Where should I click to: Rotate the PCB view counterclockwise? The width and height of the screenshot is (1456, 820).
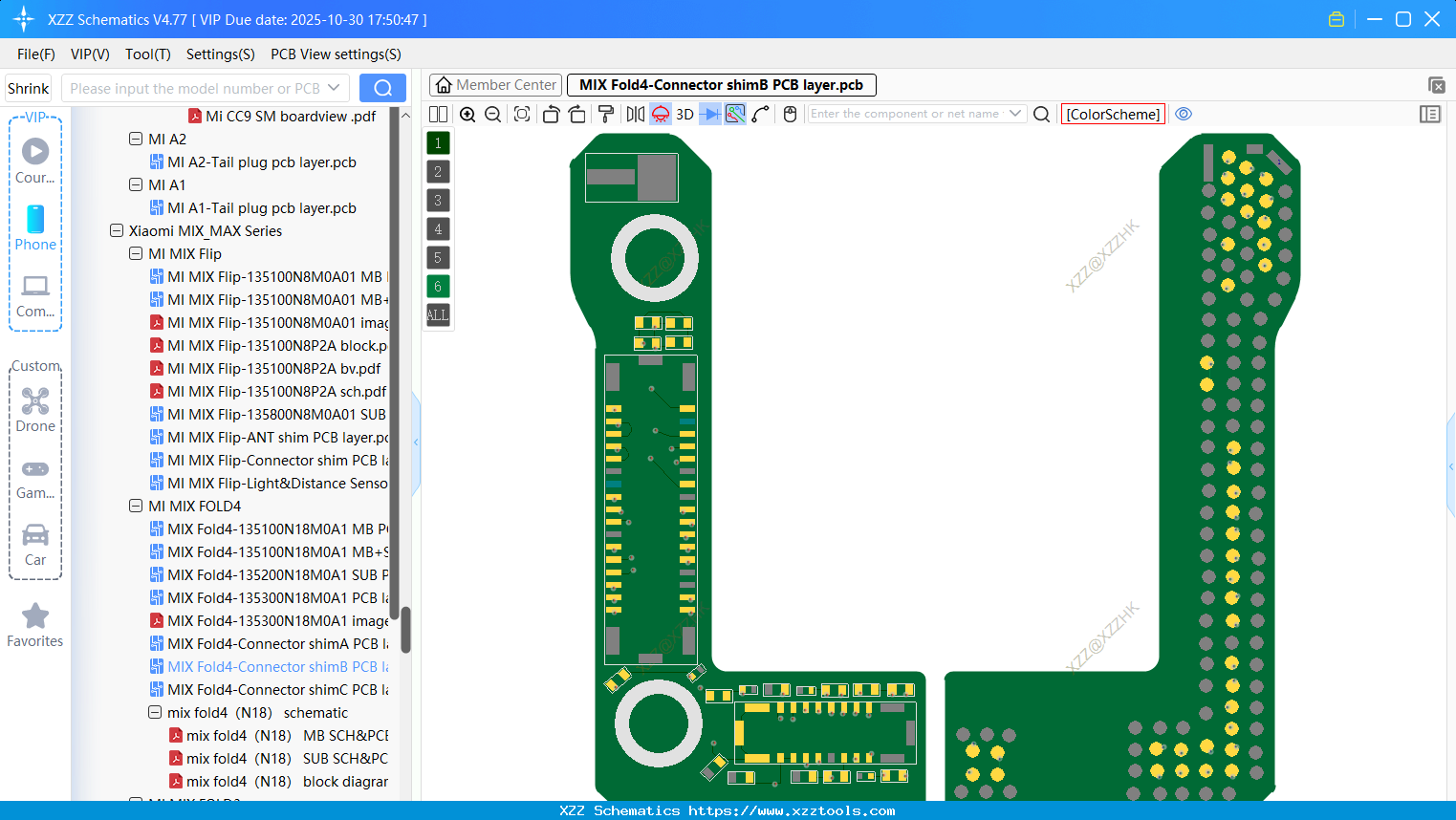click(551, 114)
